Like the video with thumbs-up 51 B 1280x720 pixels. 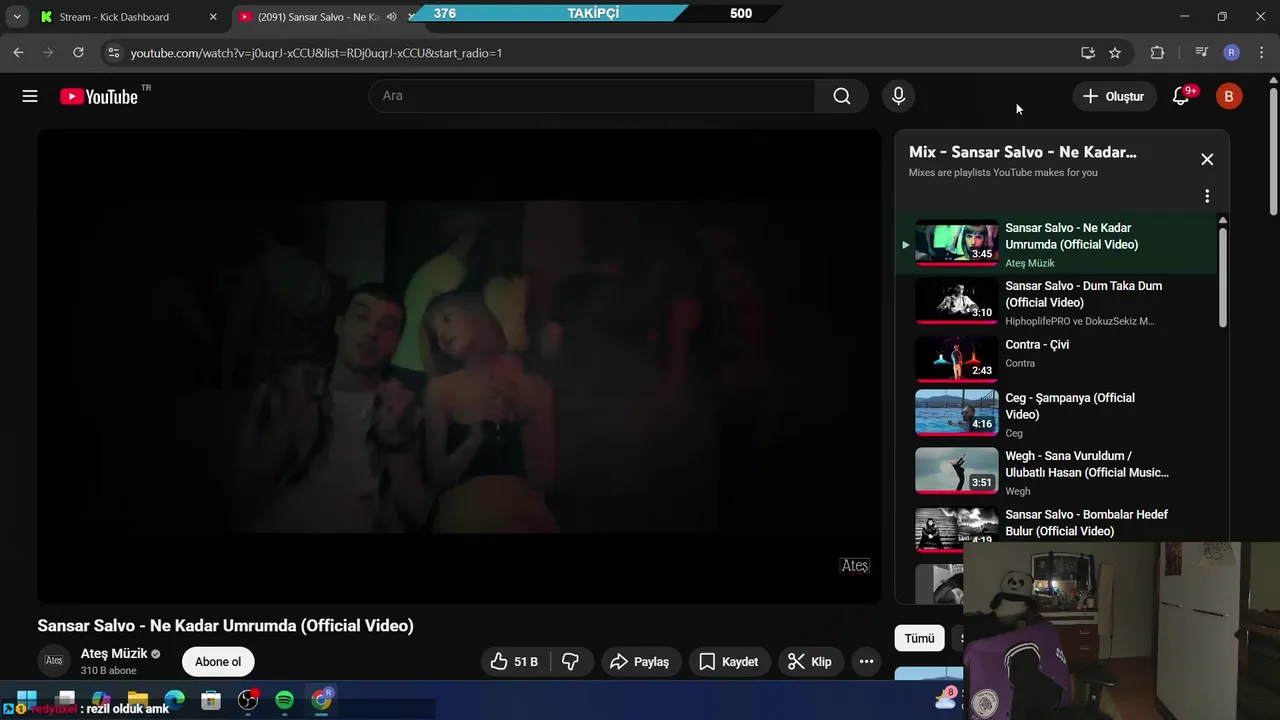coord(514,662)
